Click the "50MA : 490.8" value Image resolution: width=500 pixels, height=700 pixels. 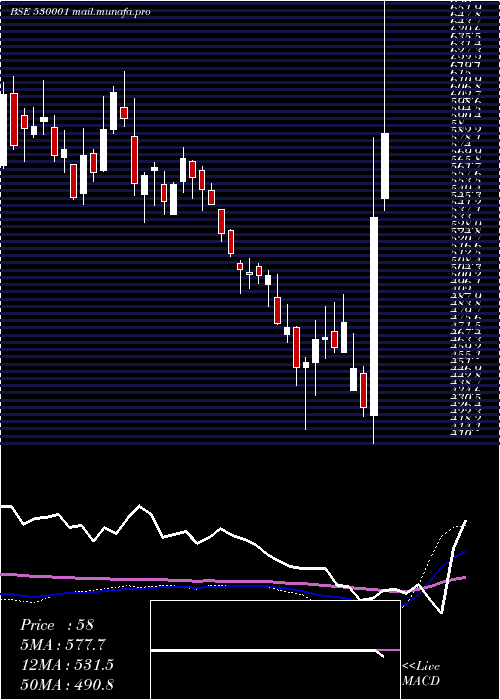click(x=67, y=684)
